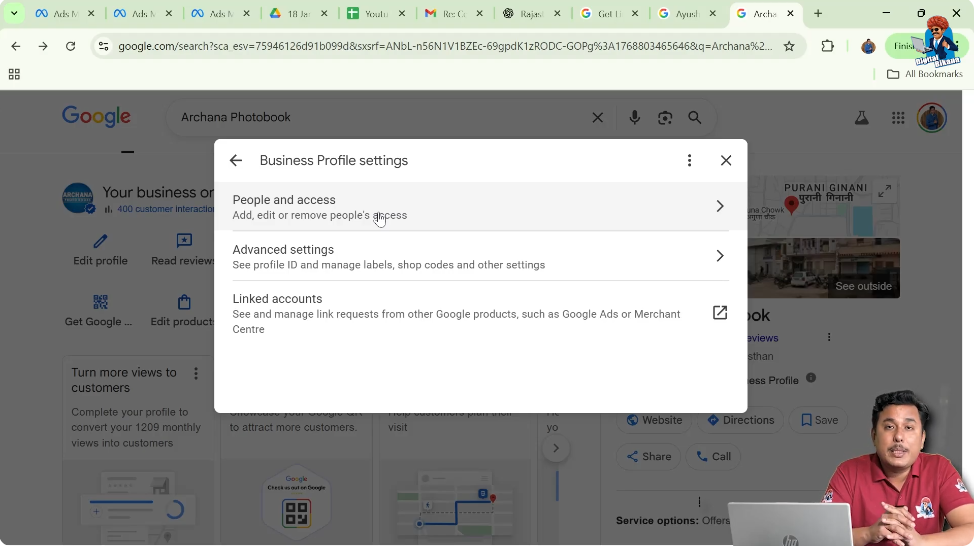This screenshot has width=975, height=547.
Task: Open the All Bookmarks folder
Action: coord(924,74)
